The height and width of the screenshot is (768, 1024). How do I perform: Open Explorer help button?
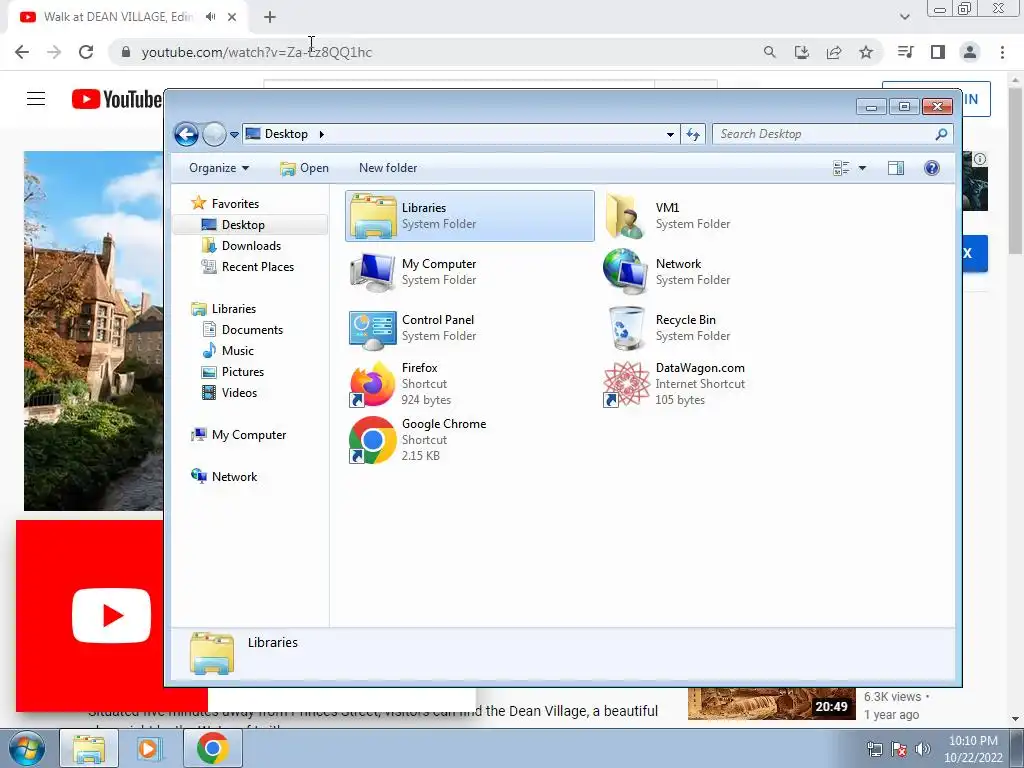click(932, 168)
